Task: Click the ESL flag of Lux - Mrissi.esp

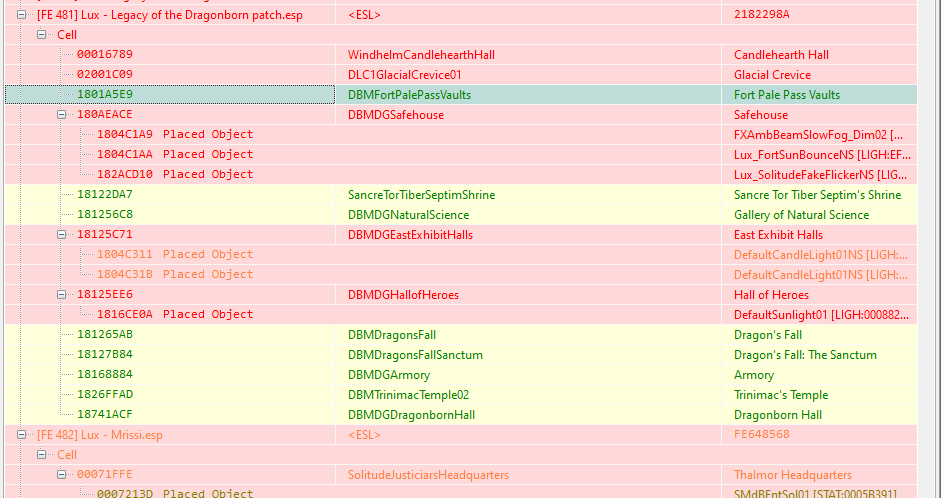Action: pyautogui.click(x=364, y=434)
